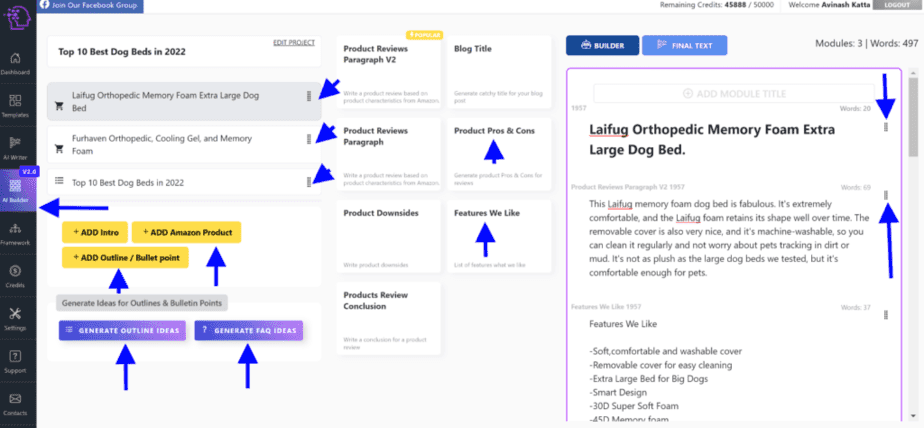Click the Add Module Title field

[x=734, y=93]
